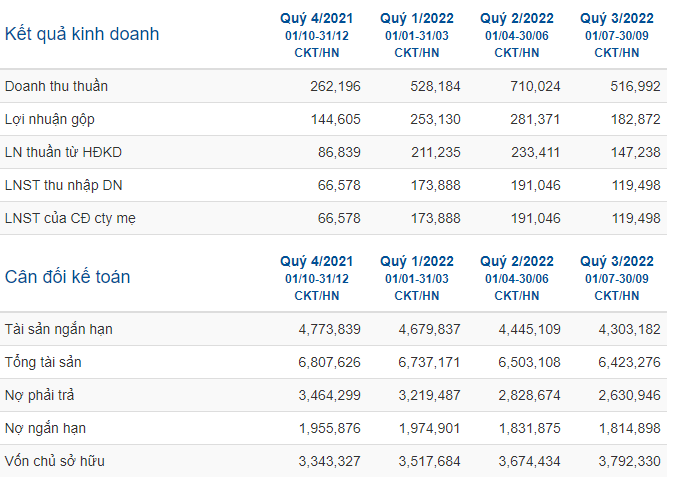The image size is (675, 477).
Task: Open Quý 4/2021 header in Cân đối kế toán
Action: (x=316, y=278)
